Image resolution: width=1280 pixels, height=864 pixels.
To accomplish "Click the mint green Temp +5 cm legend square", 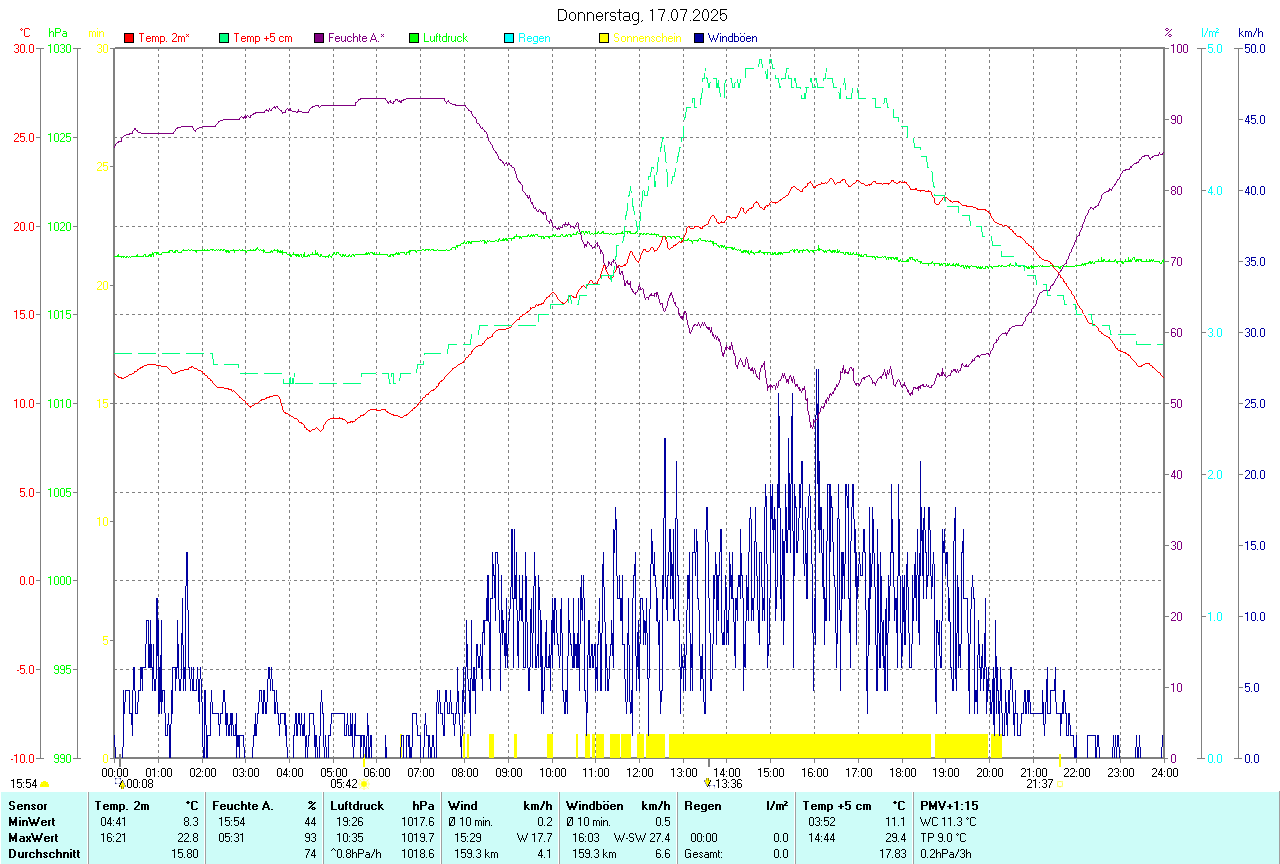I will pyautogui.click(x=224, y=38).
